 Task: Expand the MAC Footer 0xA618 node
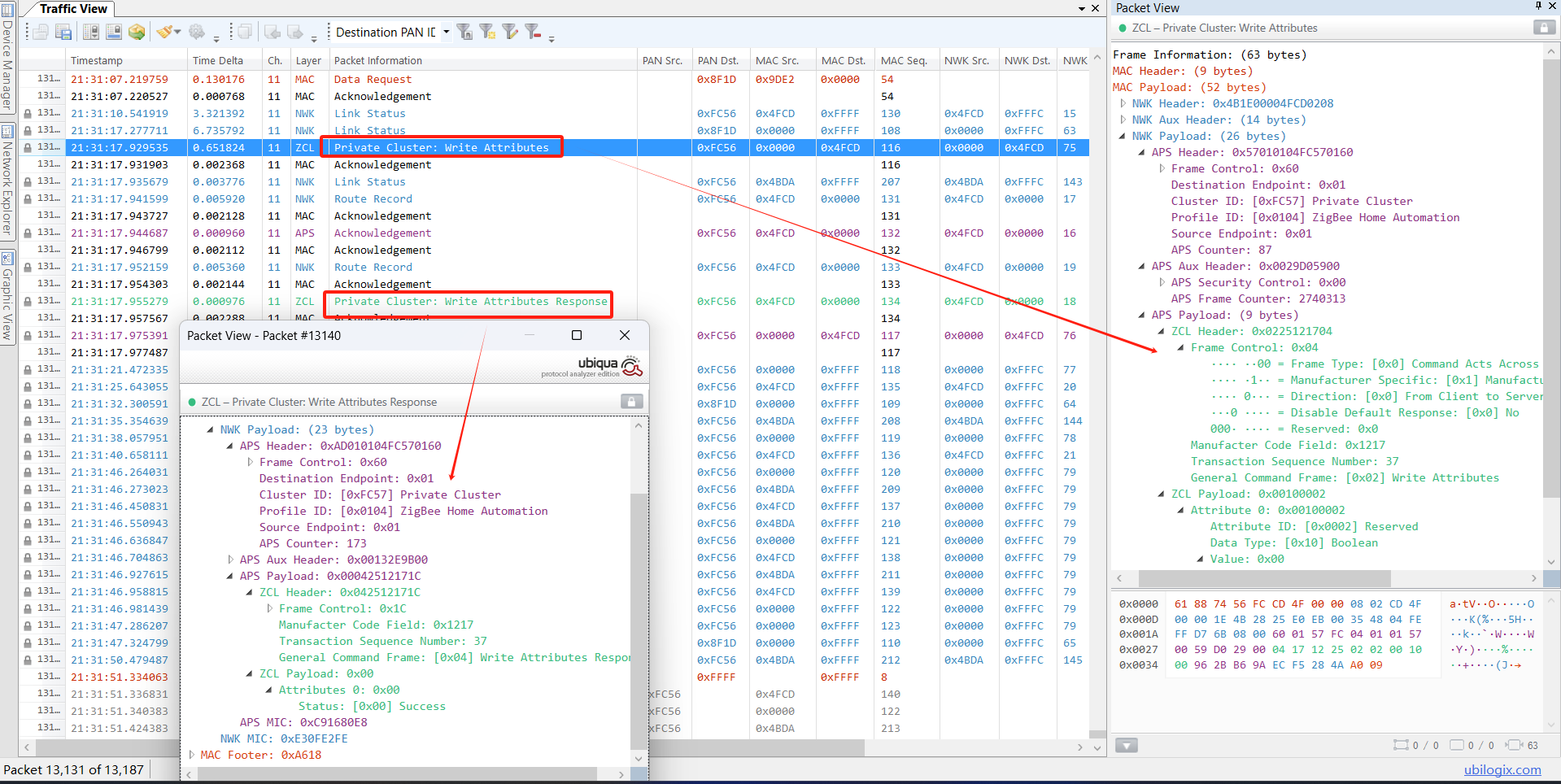(x=191, y=755)
